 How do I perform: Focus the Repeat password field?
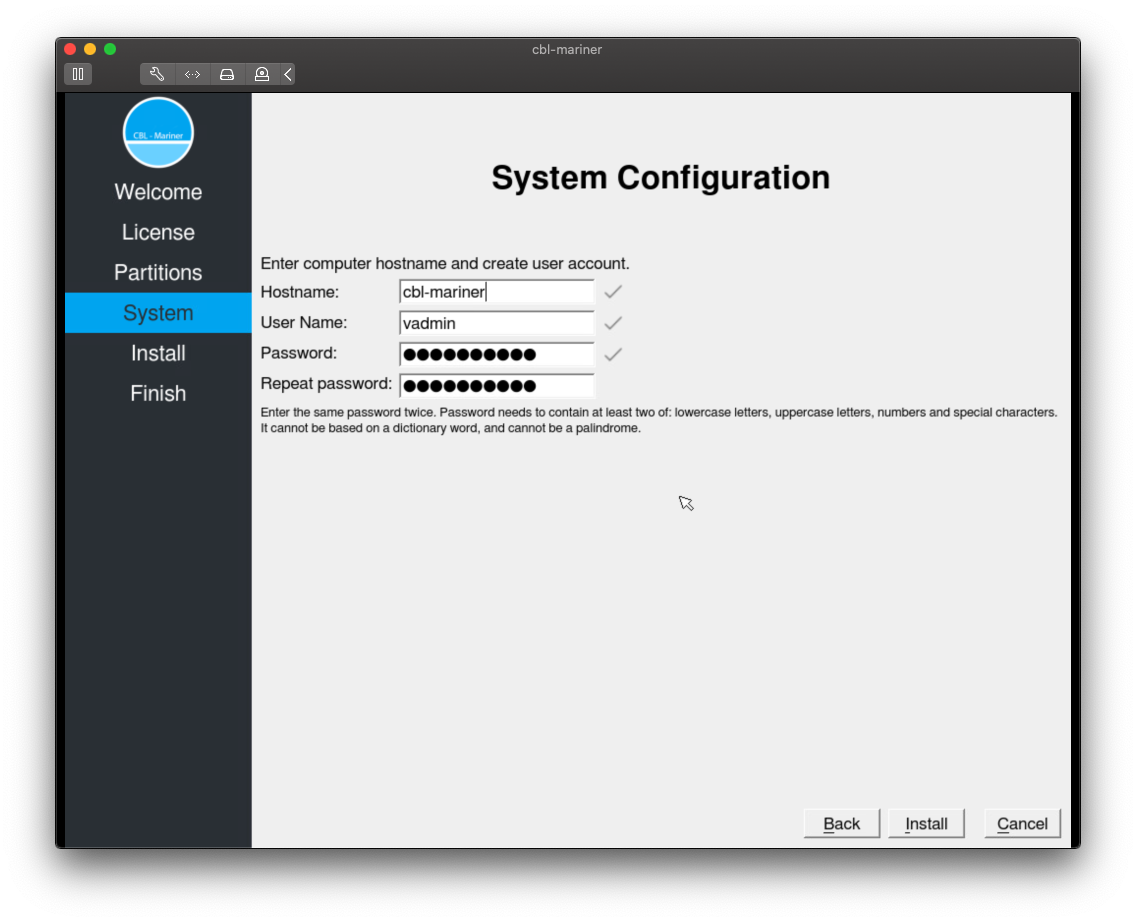click(x=496, y=386)
